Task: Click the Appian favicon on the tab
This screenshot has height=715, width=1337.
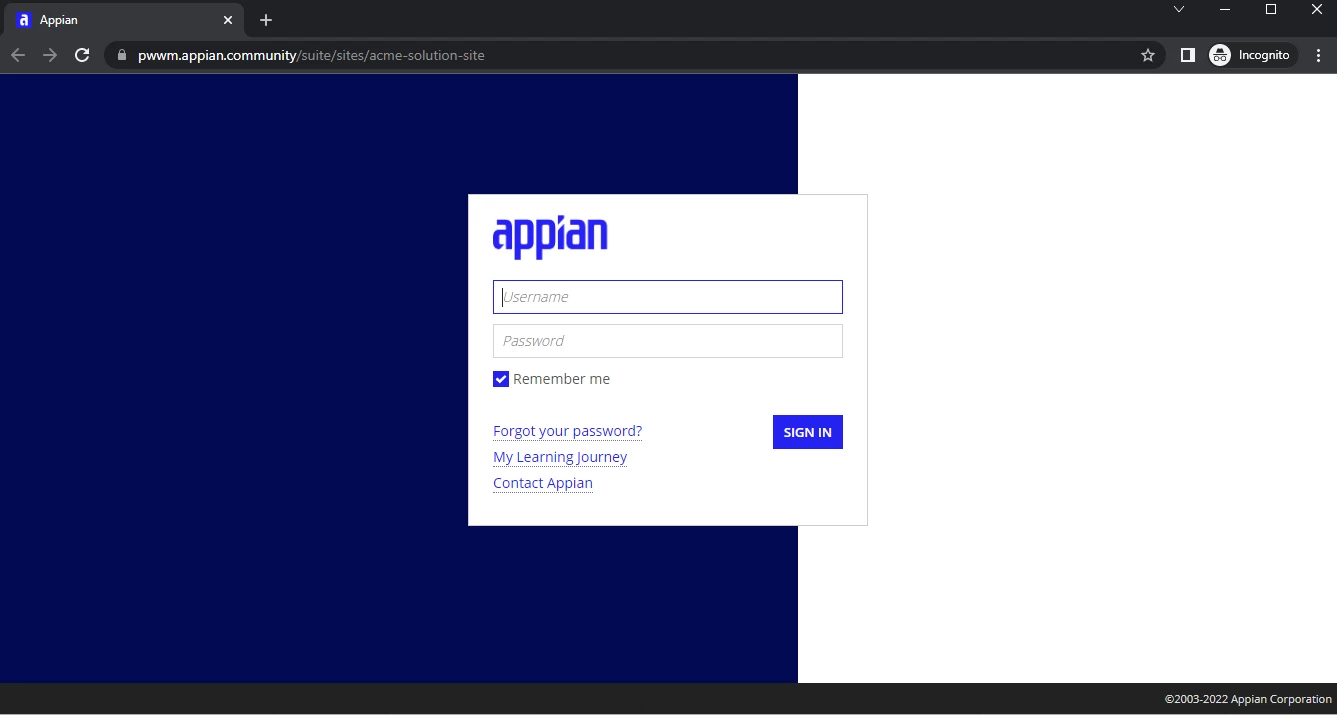Action: click(24, 20)
